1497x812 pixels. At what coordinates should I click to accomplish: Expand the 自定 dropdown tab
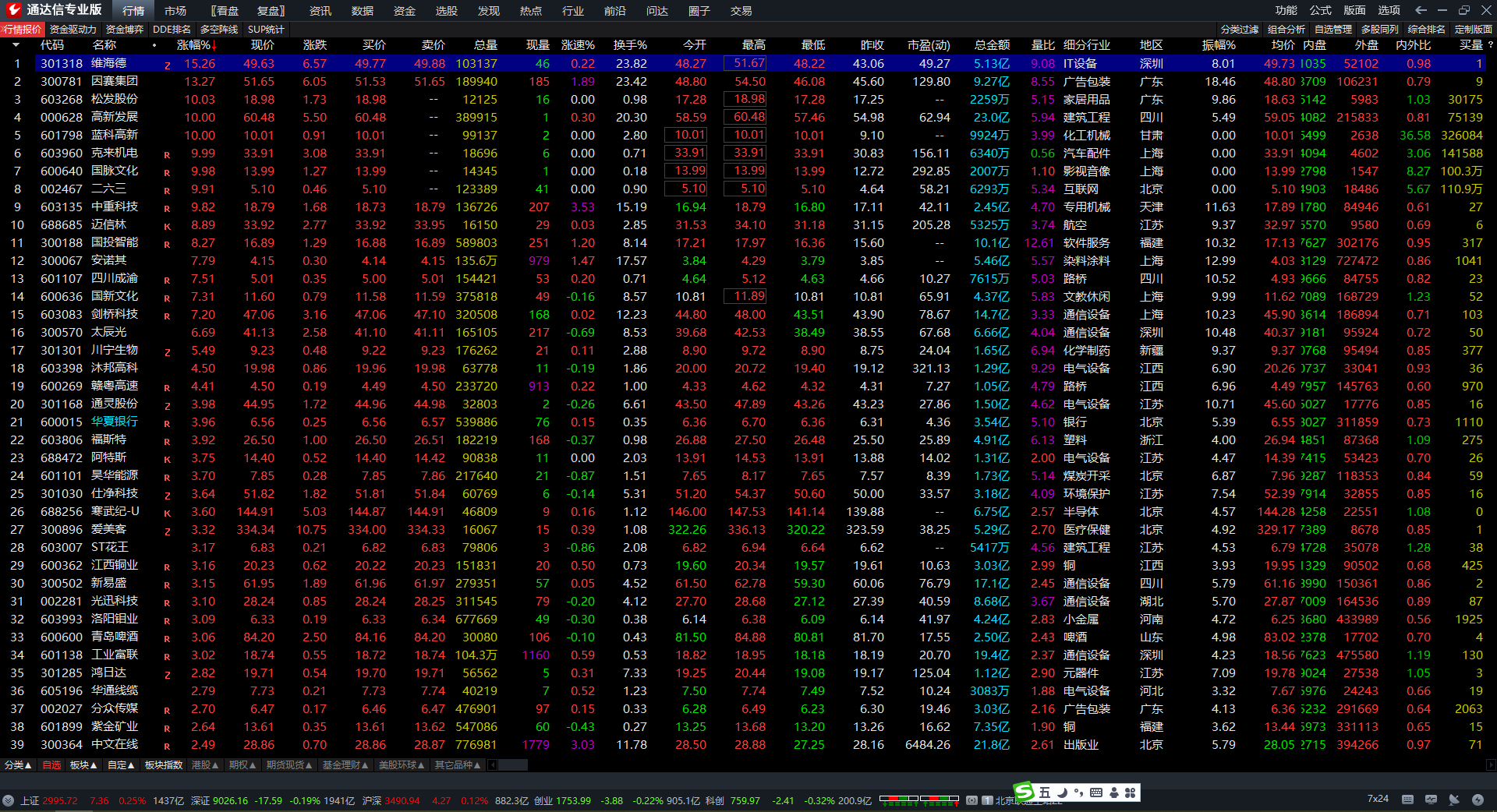point(121,765)
